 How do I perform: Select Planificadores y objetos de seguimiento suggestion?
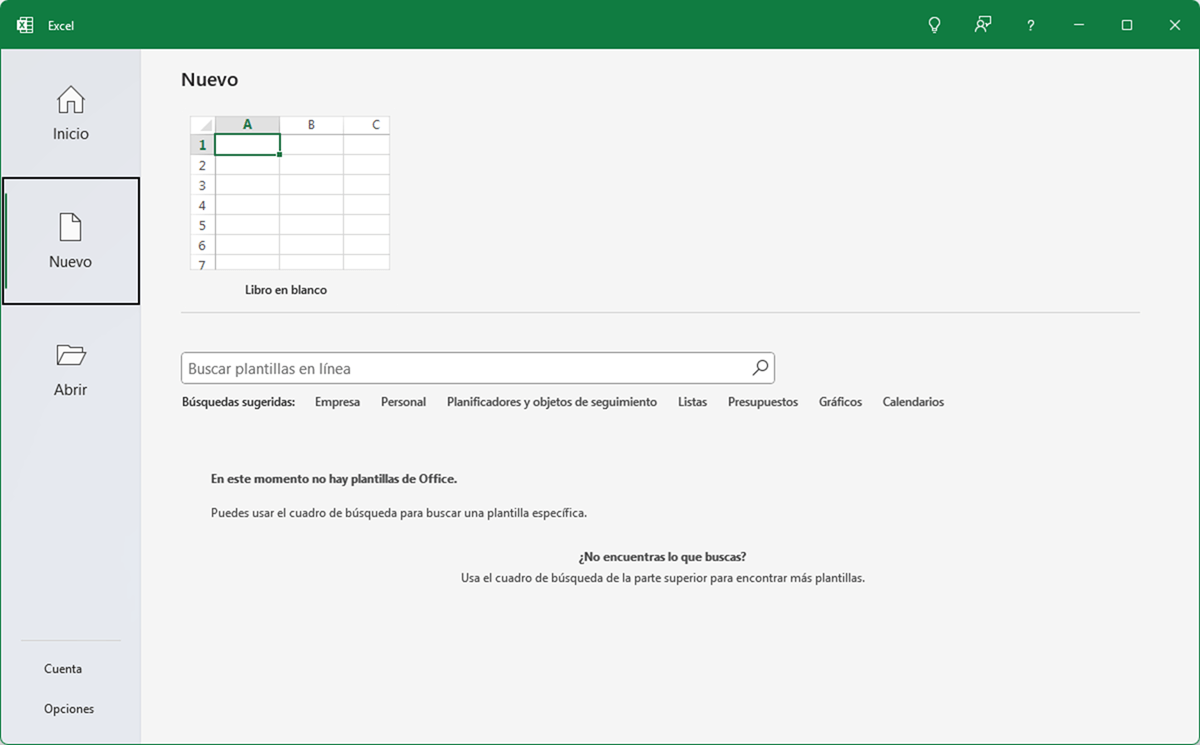(x=552, y=402)
